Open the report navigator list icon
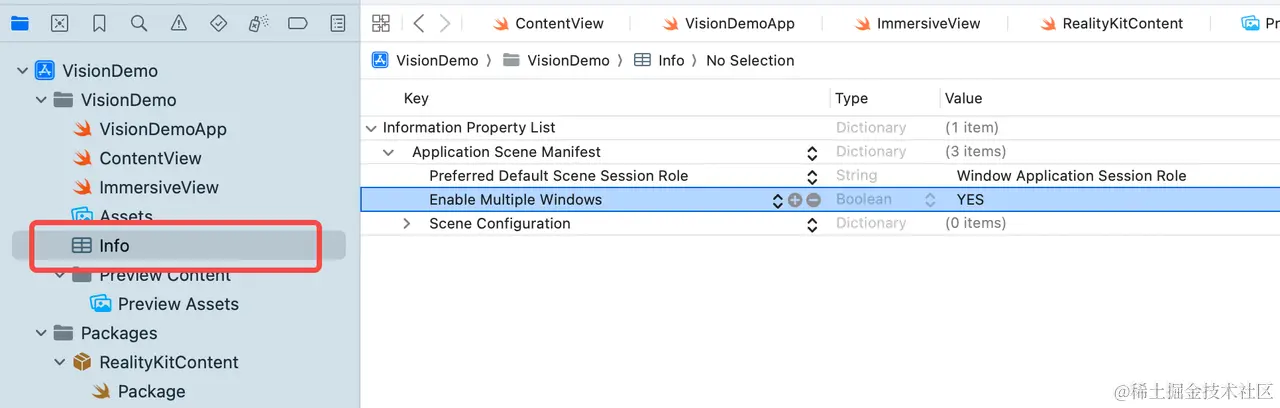The width and height of the screenshot is (1280, 408). coord(338,23)
